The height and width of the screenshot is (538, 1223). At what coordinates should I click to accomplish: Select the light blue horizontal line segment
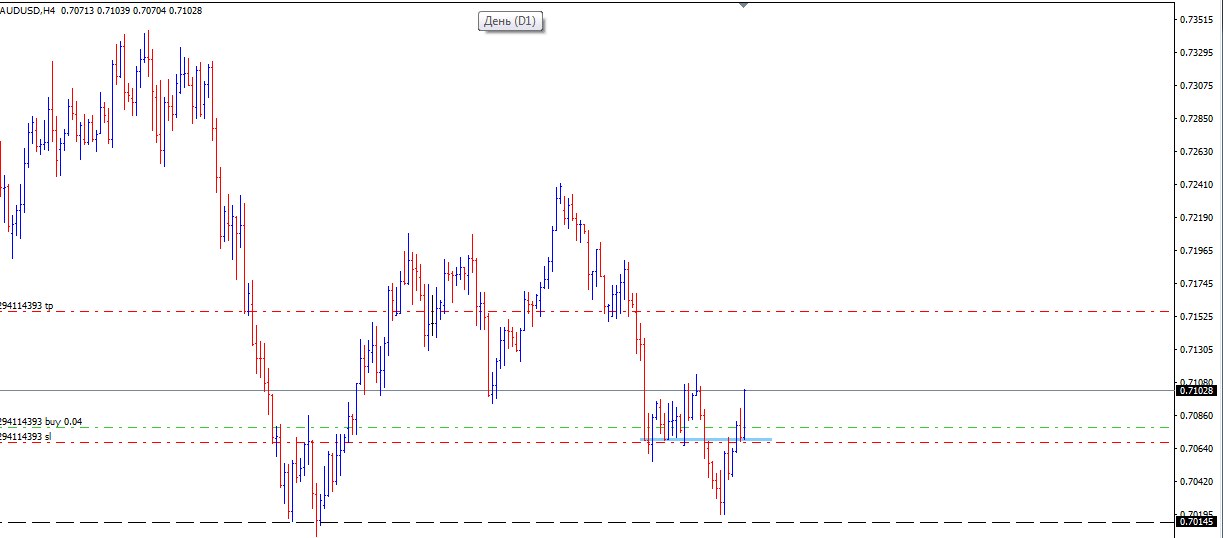pos(706,439)
